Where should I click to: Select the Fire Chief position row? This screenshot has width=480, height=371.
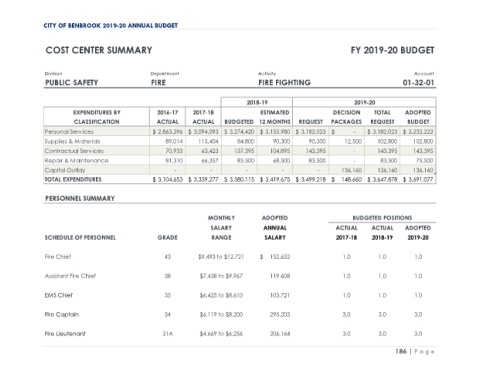(x=240, y=257)
